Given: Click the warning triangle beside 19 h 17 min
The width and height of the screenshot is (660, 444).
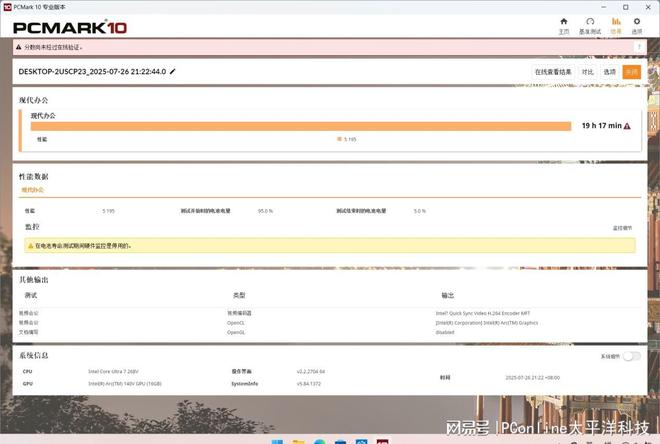Looking at the screenshot, I should pos(627,126).
